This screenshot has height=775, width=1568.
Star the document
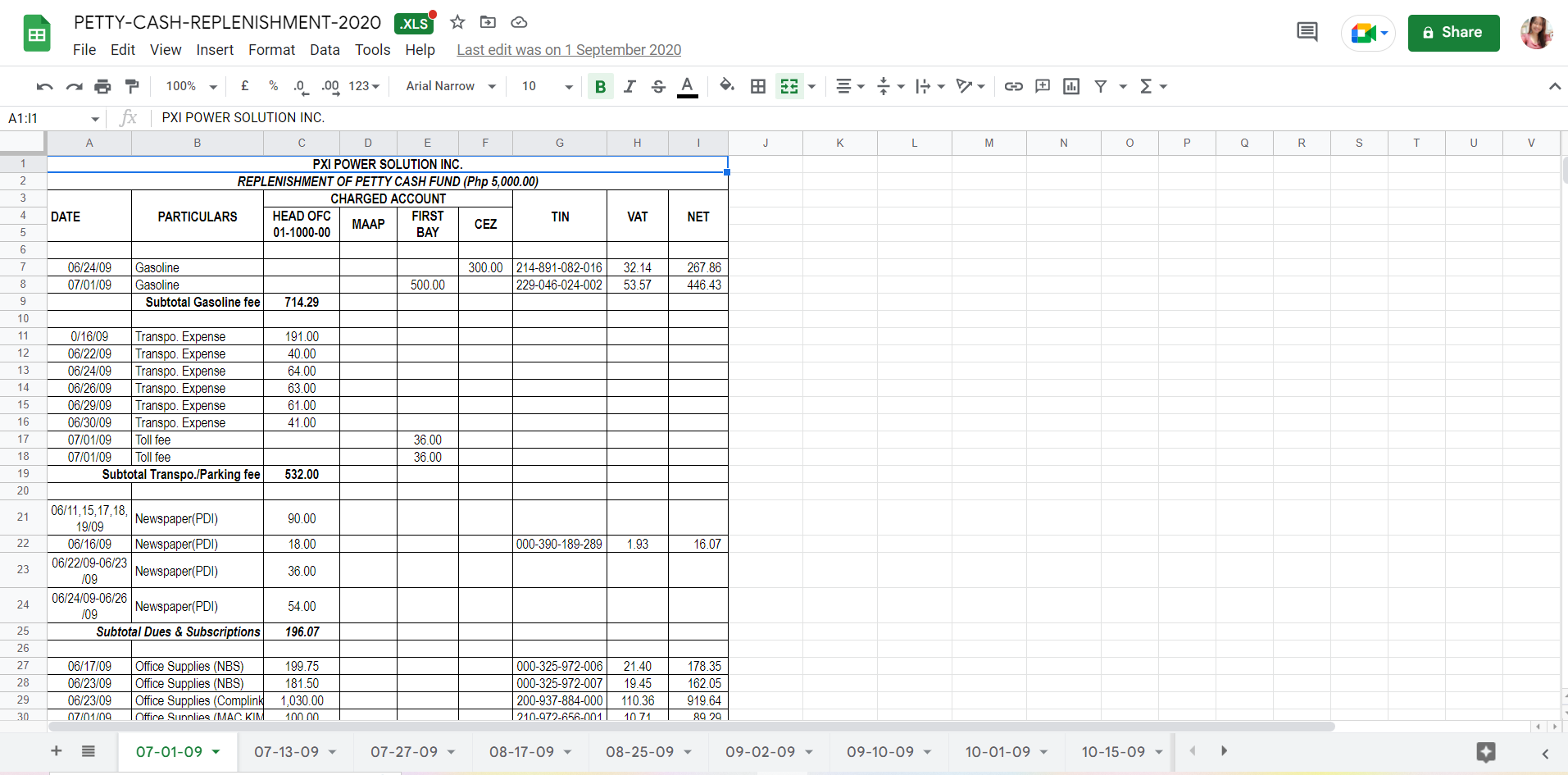click(x=457, y=22)
